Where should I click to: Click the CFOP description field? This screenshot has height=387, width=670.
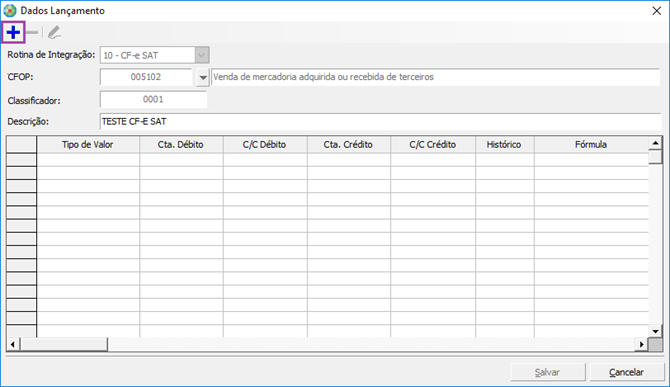(x=436, y=77)
